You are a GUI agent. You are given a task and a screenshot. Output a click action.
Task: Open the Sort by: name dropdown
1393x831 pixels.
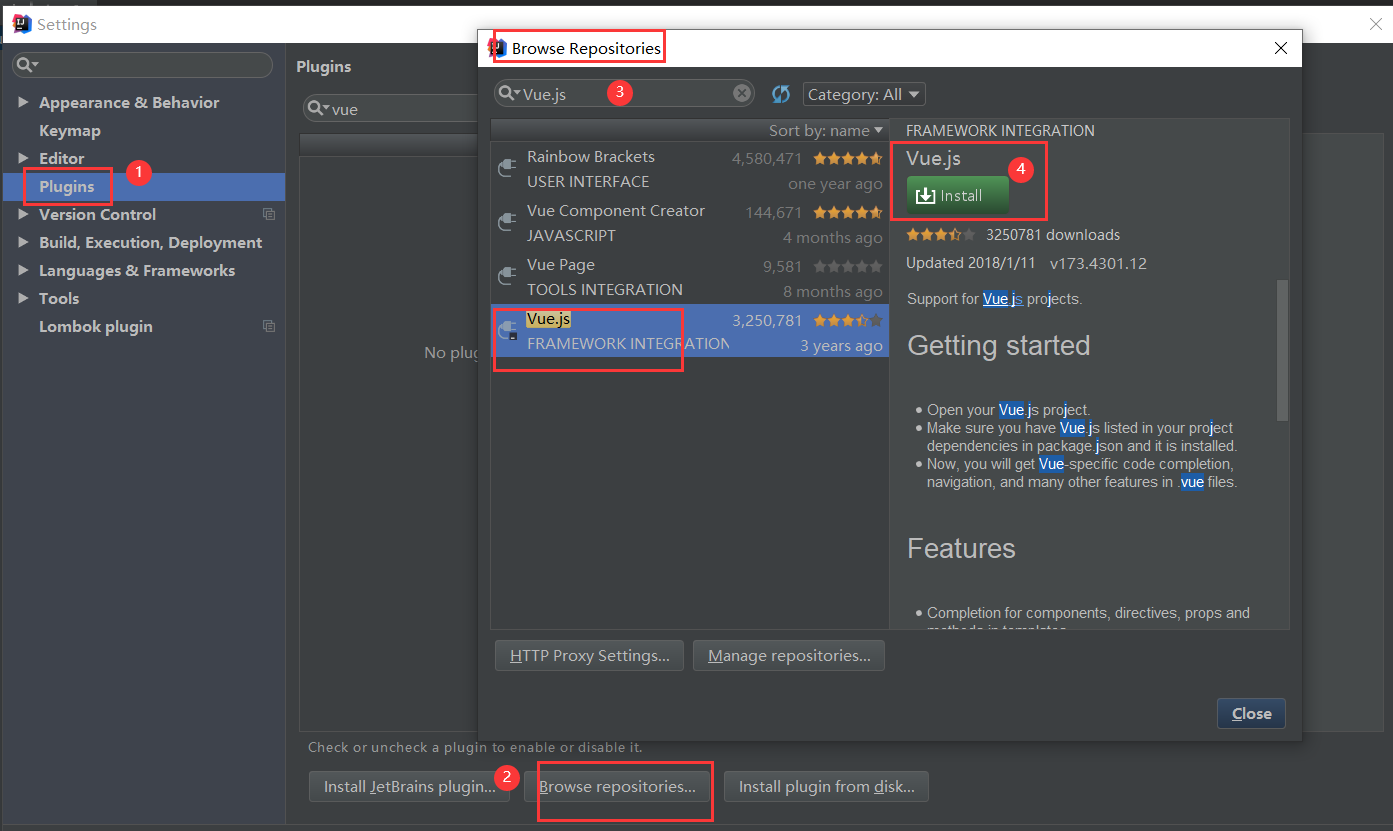tap(826, 130)
